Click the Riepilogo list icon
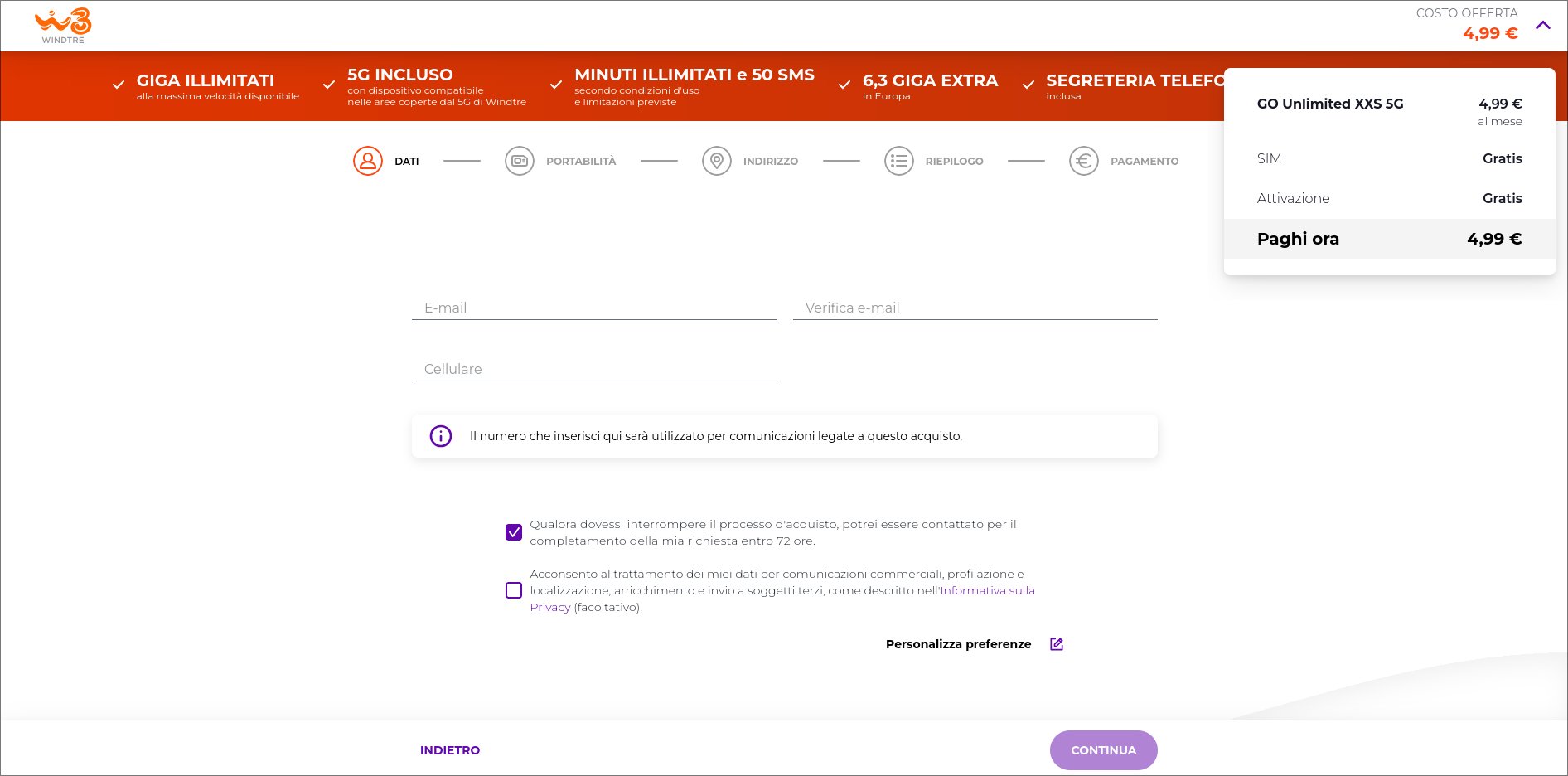Image resolution: width=1568 pixels, height=776 pixels. (899, 161)
